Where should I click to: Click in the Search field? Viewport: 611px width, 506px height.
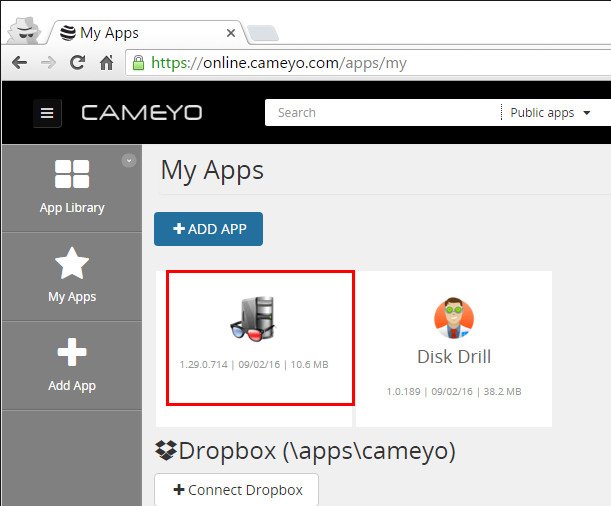[380, 113]
